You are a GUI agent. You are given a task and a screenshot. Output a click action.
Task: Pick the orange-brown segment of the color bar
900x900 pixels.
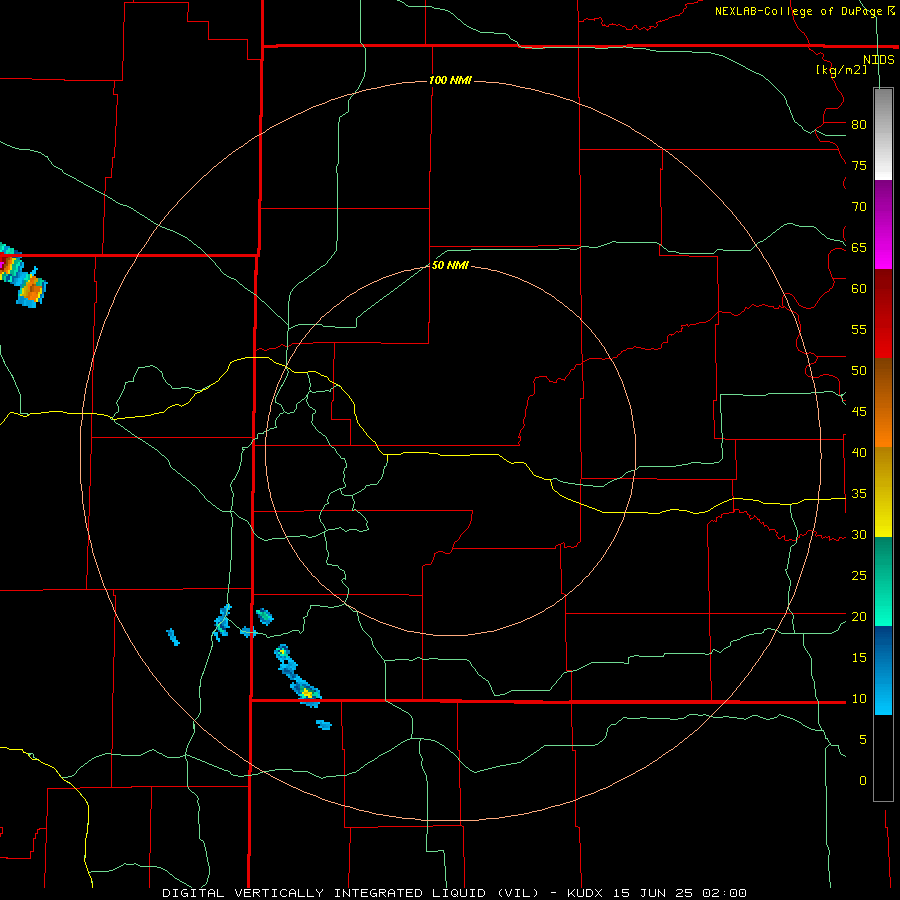(883, 403)
